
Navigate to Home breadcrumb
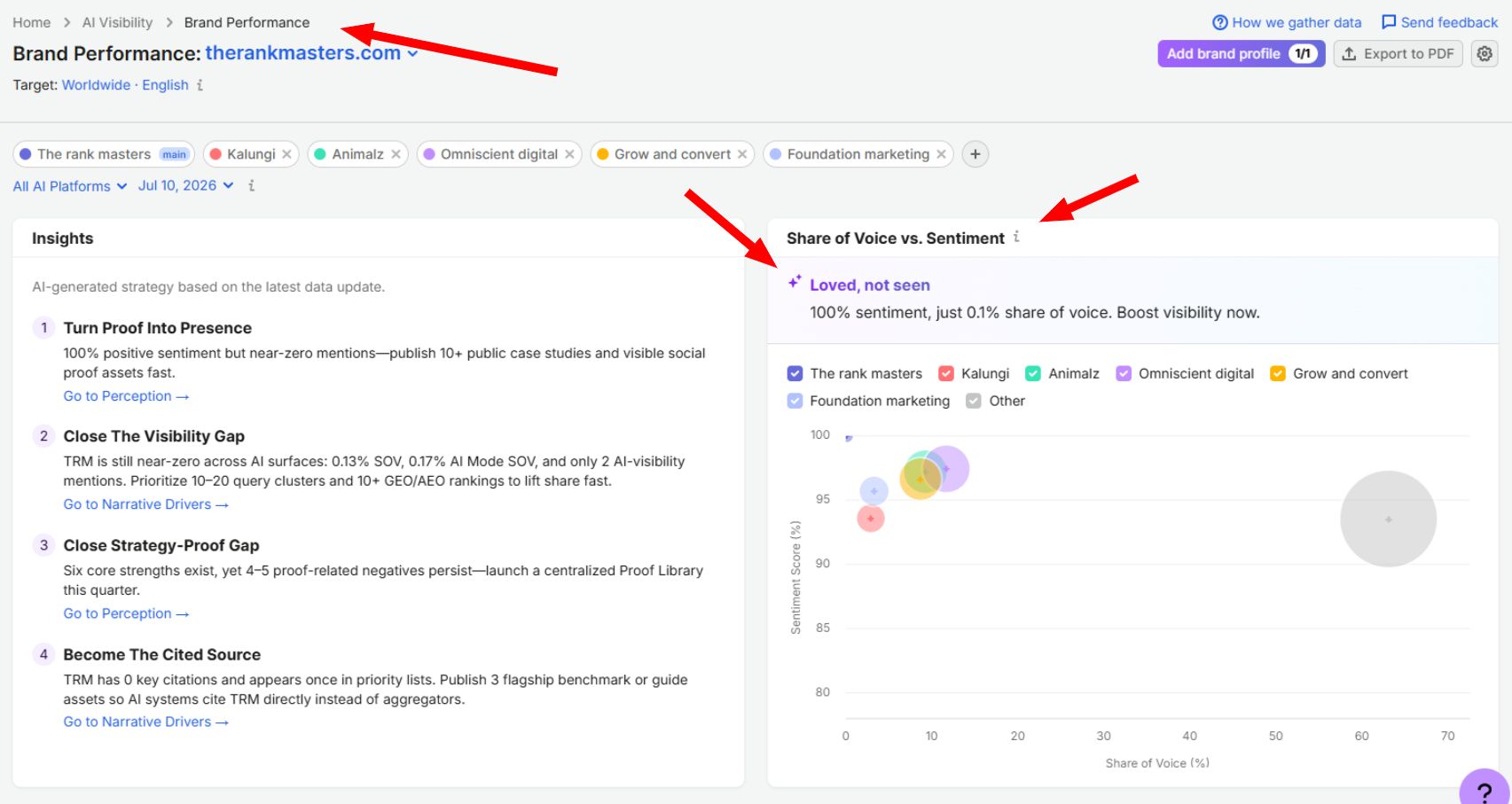coord(31,22)
